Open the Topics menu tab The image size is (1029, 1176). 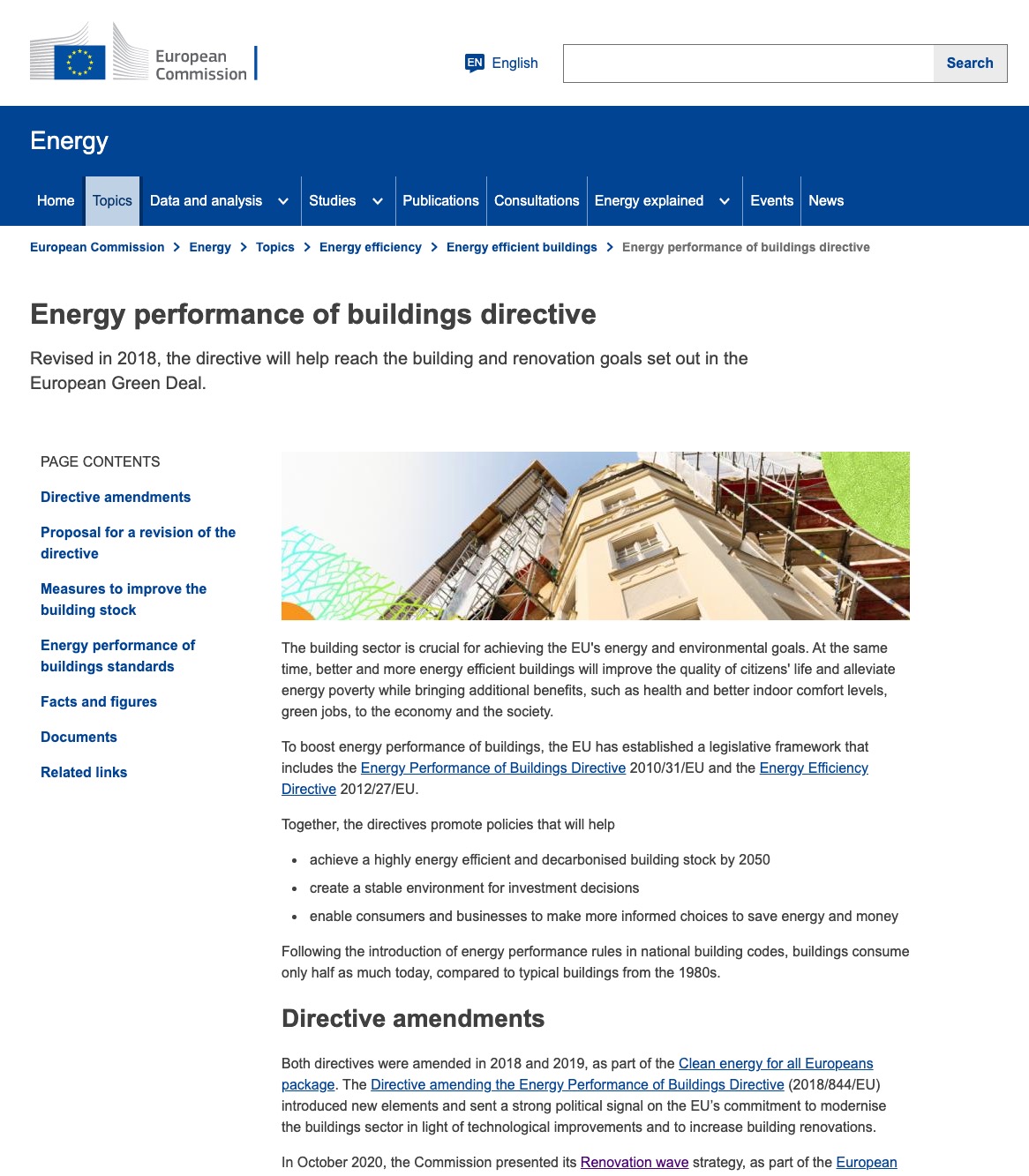click(x=112, y=201)
